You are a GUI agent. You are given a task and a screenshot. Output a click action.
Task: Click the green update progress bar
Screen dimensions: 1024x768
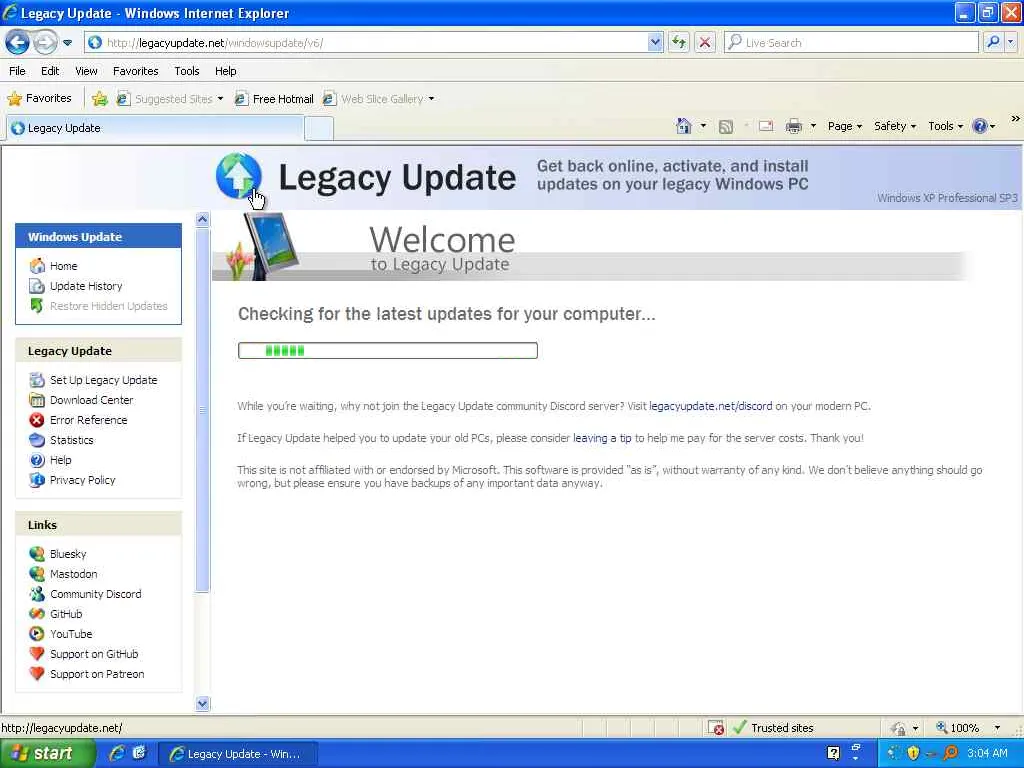(x=388, y=351)
